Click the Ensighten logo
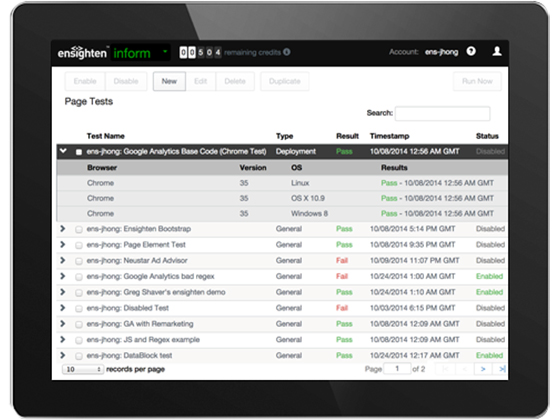Screen dimensions: 560x420 coord(82,52)
